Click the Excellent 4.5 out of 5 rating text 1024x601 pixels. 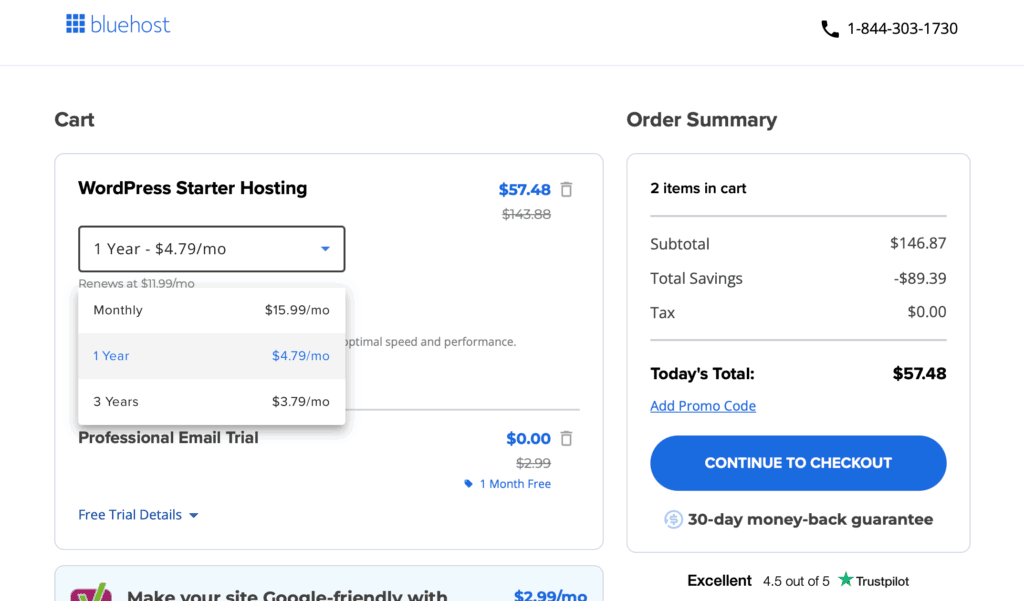758,581
